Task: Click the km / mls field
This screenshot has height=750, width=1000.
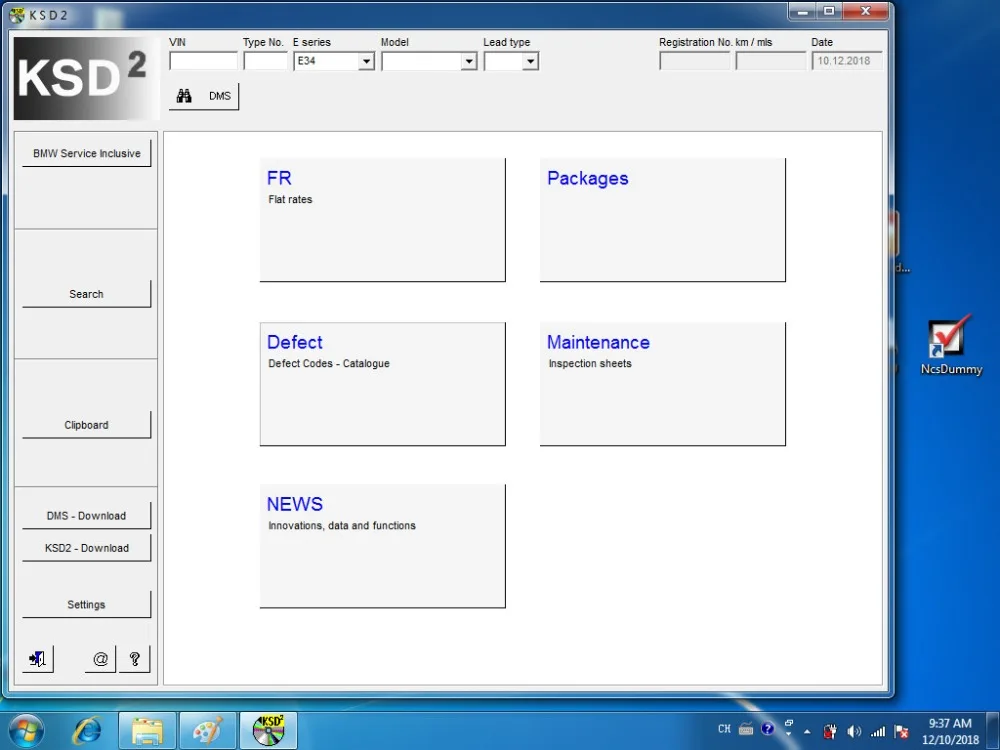Action: pyautogui.click(x=770, y=61)
